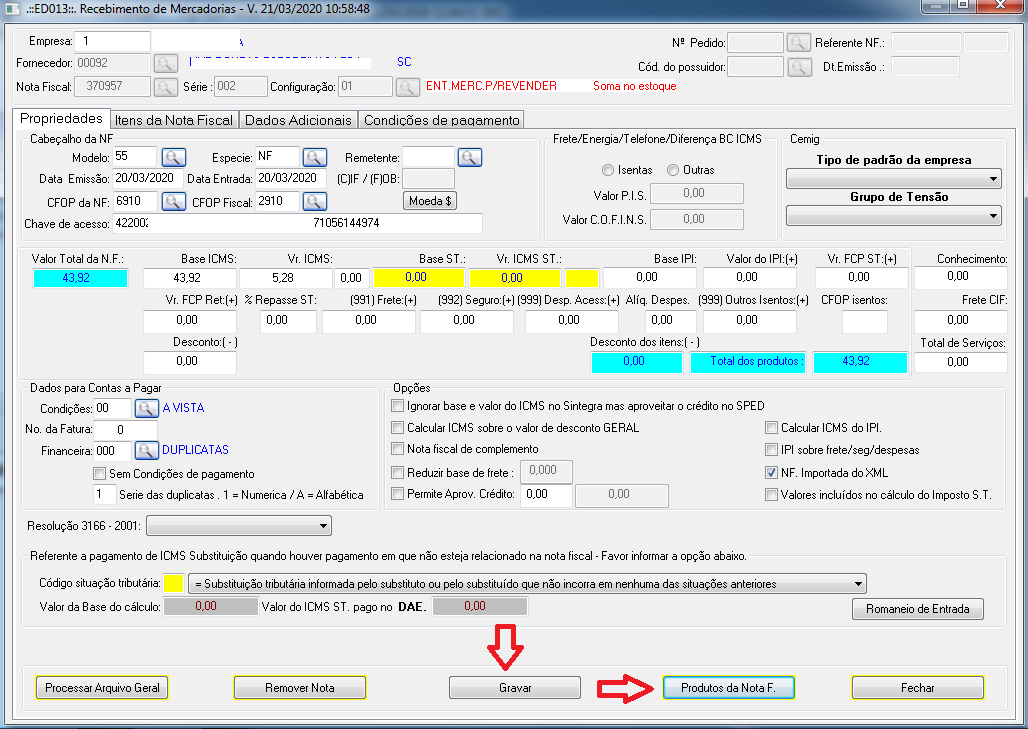Open Especie lookup magnifier icon
The height and width of the screenshot is (729, 1028).
[x=315, y=157]
